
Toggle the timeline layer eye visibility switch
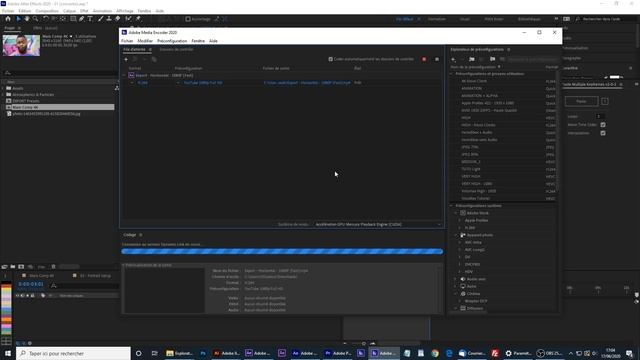18,296
